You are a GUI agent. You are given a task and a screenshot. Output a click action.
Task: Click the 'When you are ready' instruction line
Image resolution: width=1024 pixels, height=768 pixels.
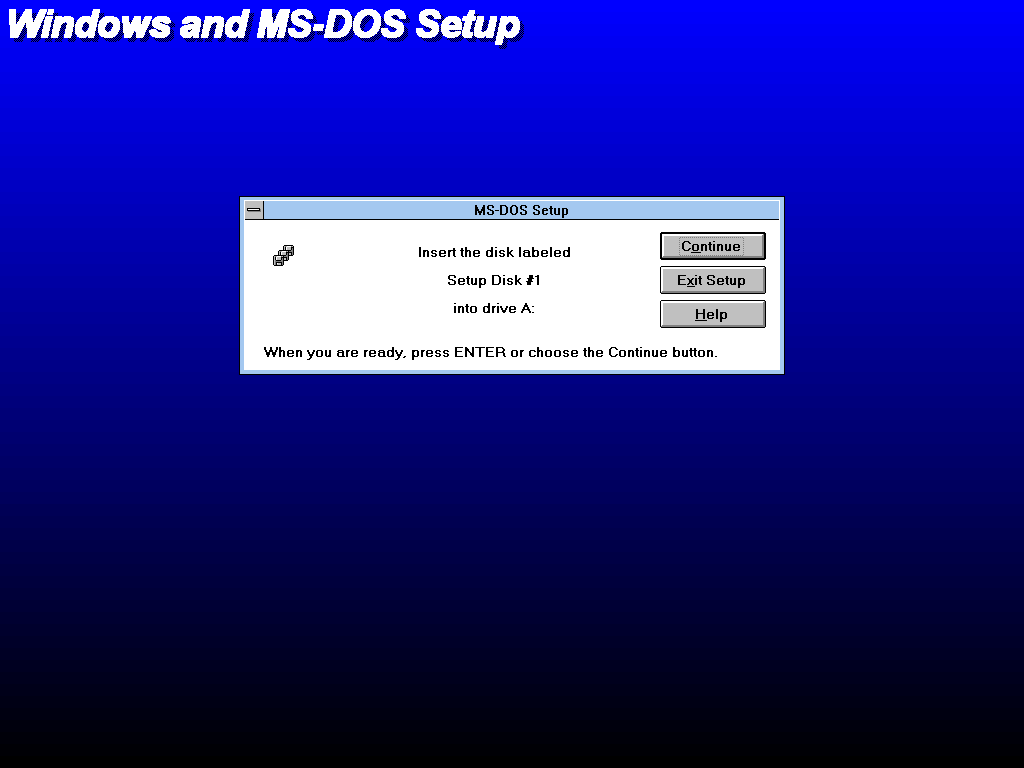[490, 353]
